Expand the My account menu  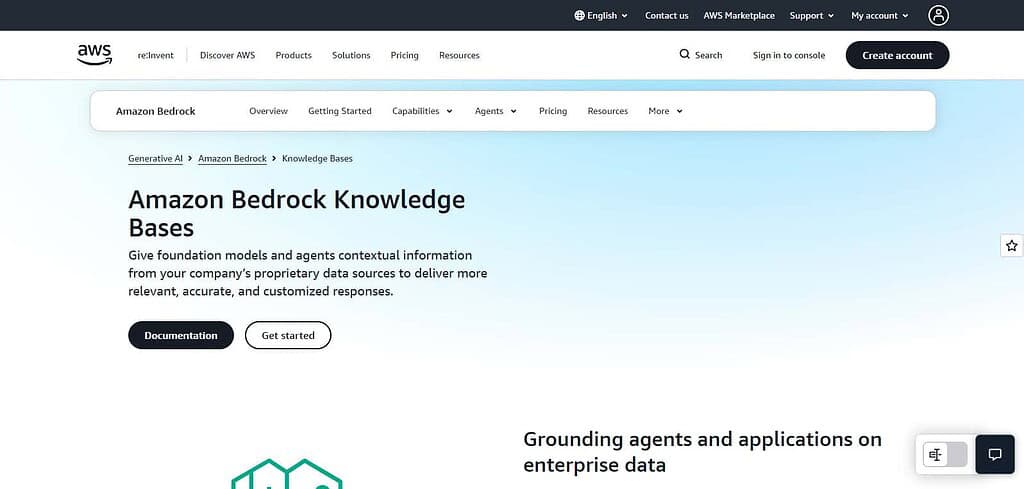(x=880, y=16)
